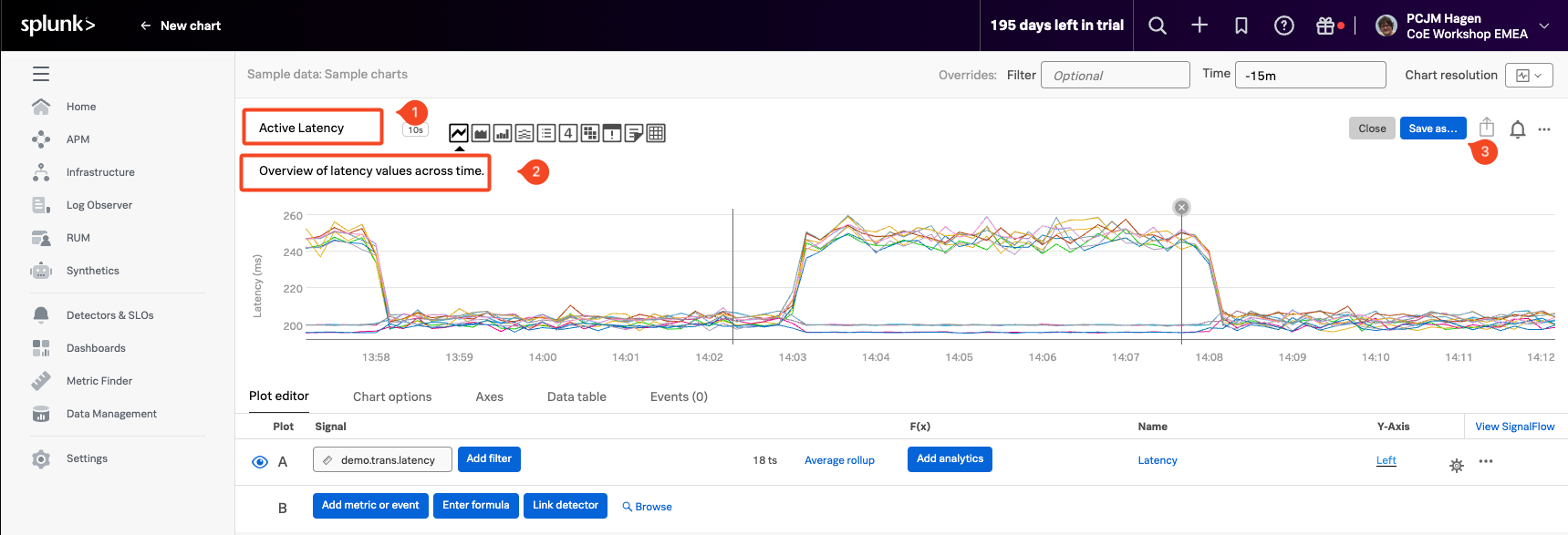
Task: Open plot A settings gear
Action: tap(1456, 466)
